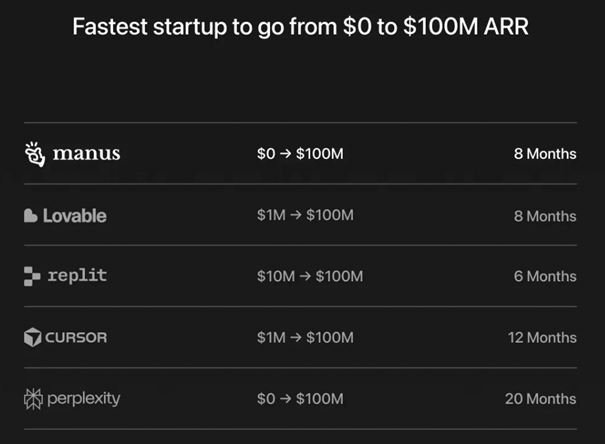The height and width of the screenshot is (444, 605).
Task: Click "12 Months" in the Cursor row
Action: (542, 338)
